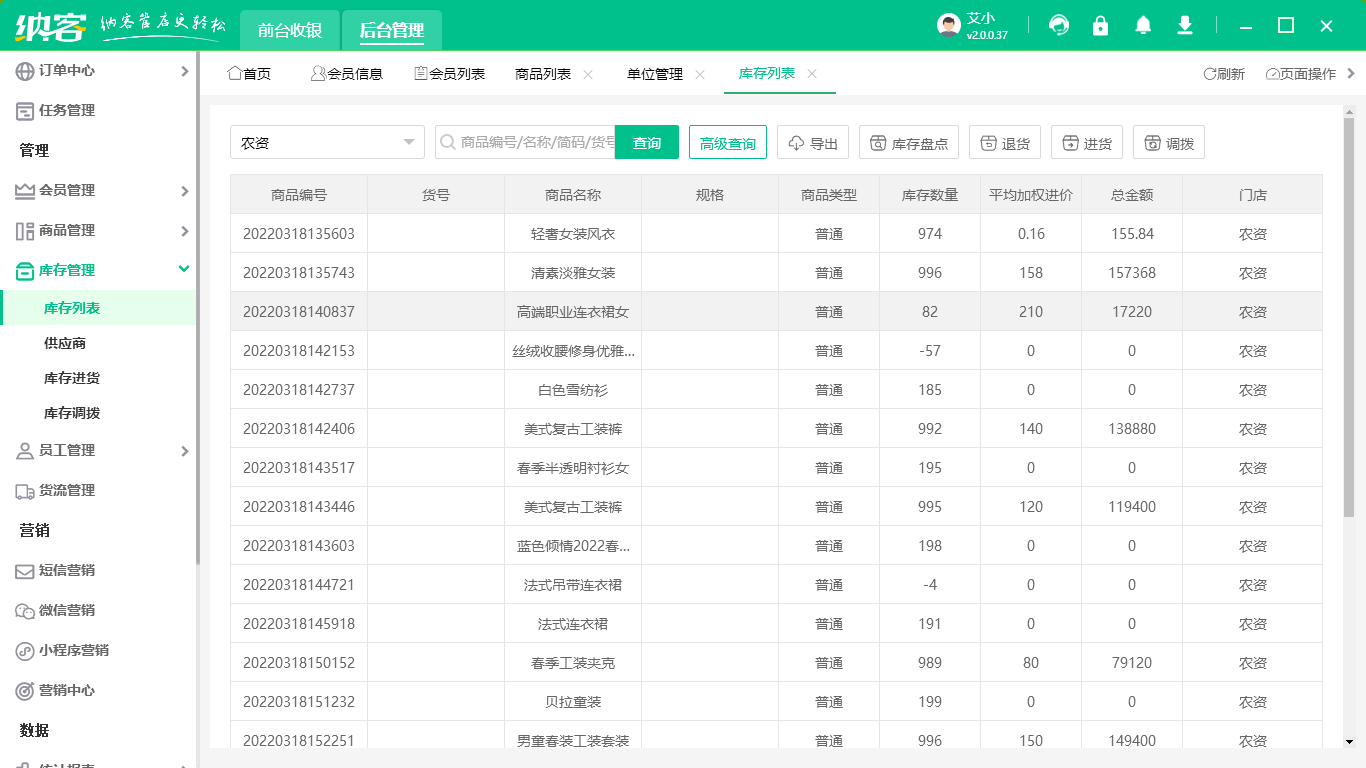Viewport: 1366px width, 768px height.
Task: Click the row 贝拉童装
Action: point(776,701)
